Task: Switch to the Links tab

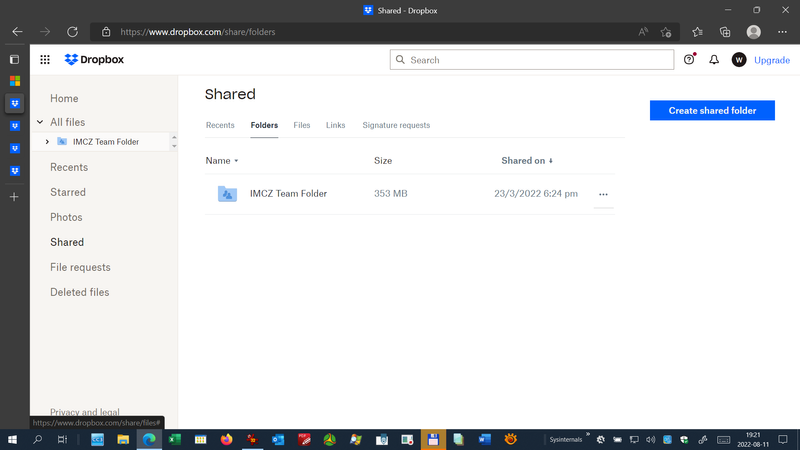Action: (336, 125)
